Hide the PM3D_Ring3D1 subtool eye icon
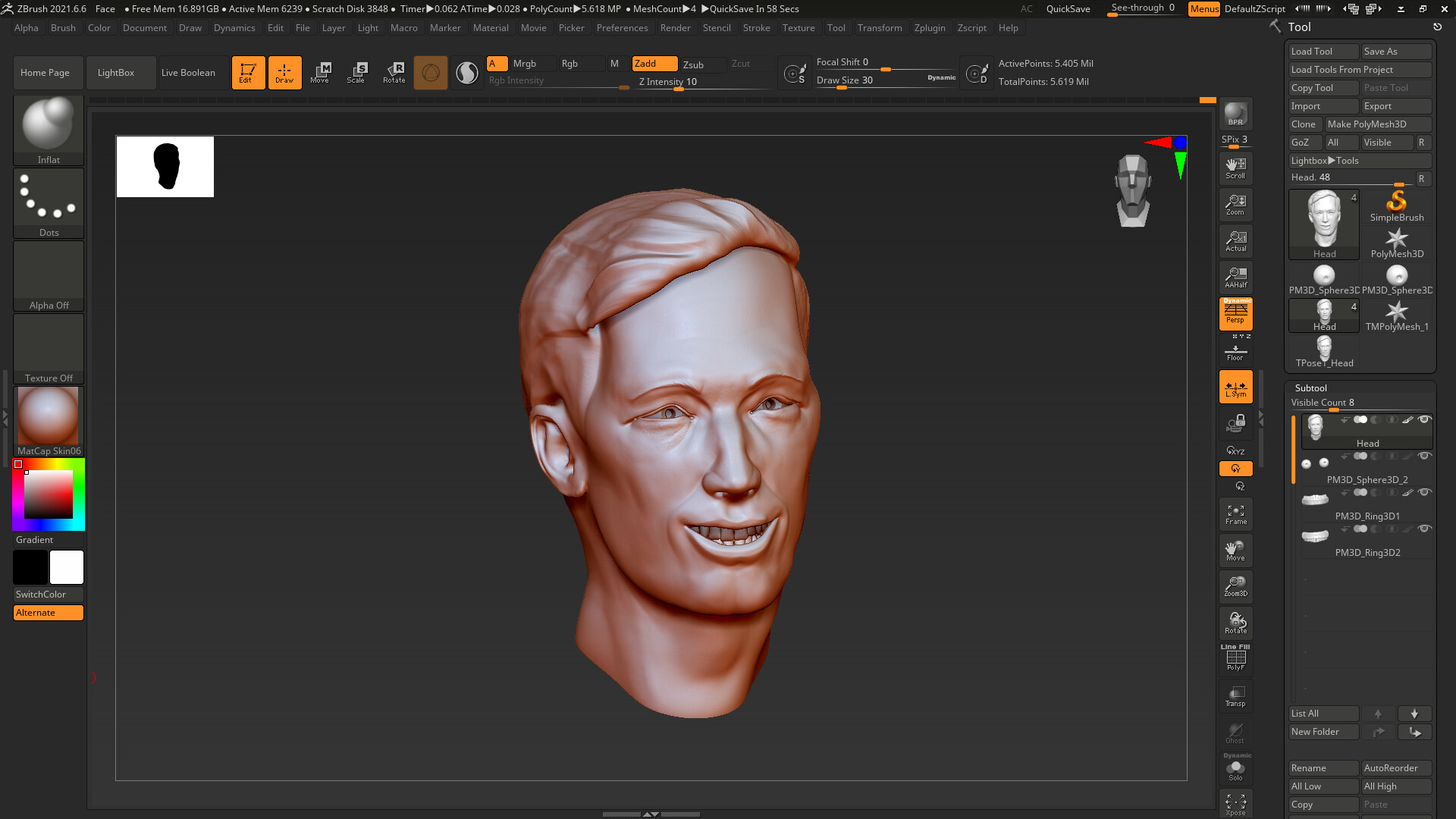 [x=1425, y=492]
